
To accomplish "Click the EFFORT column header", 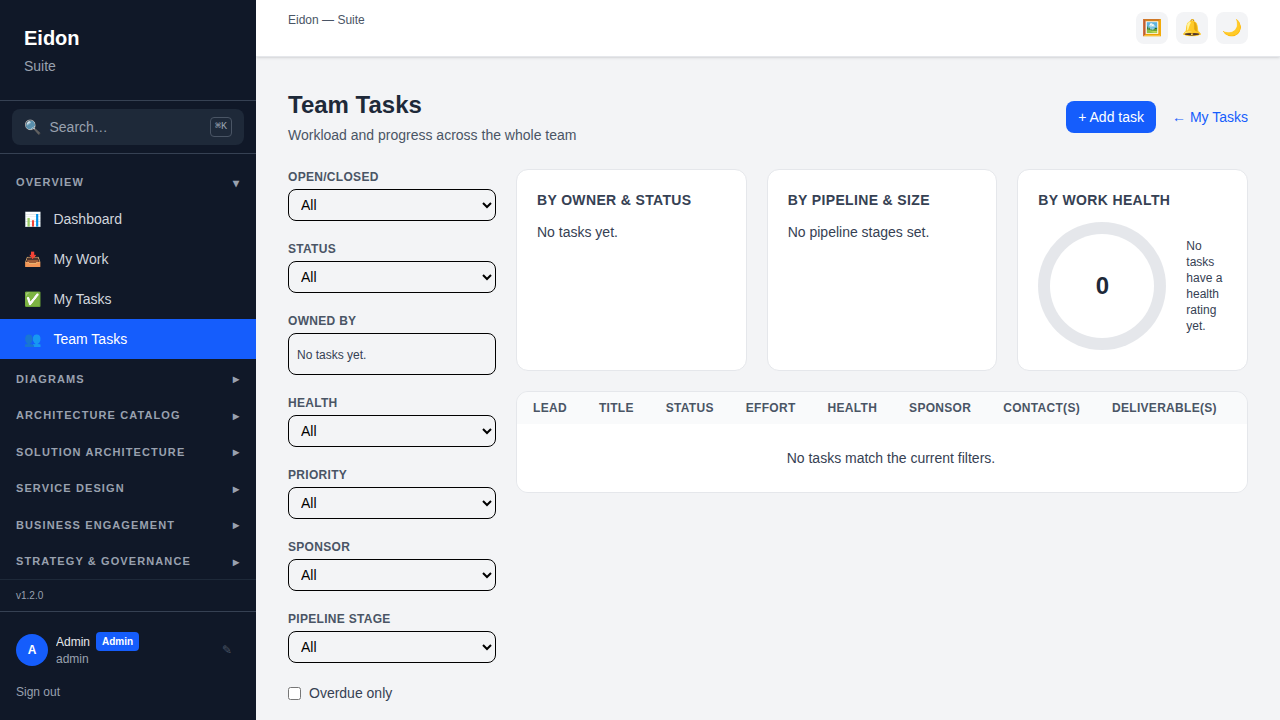I will (x=771, y=408).
